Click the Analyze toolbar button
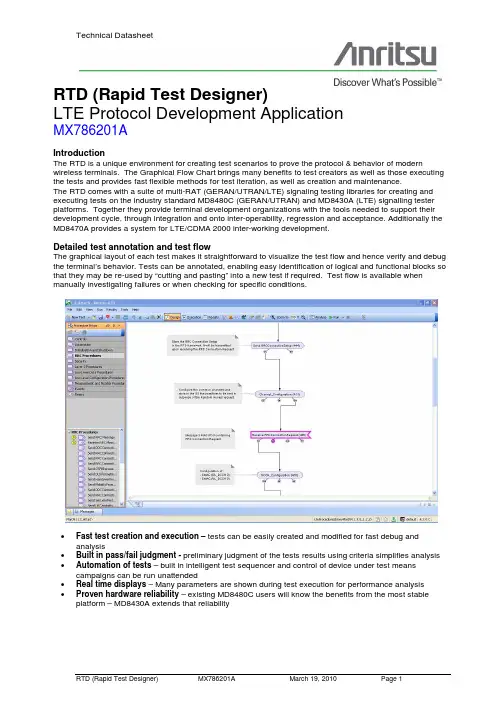The height and width of the screenshot is (713, 504). pyautogui.click(x=318, y=317)
